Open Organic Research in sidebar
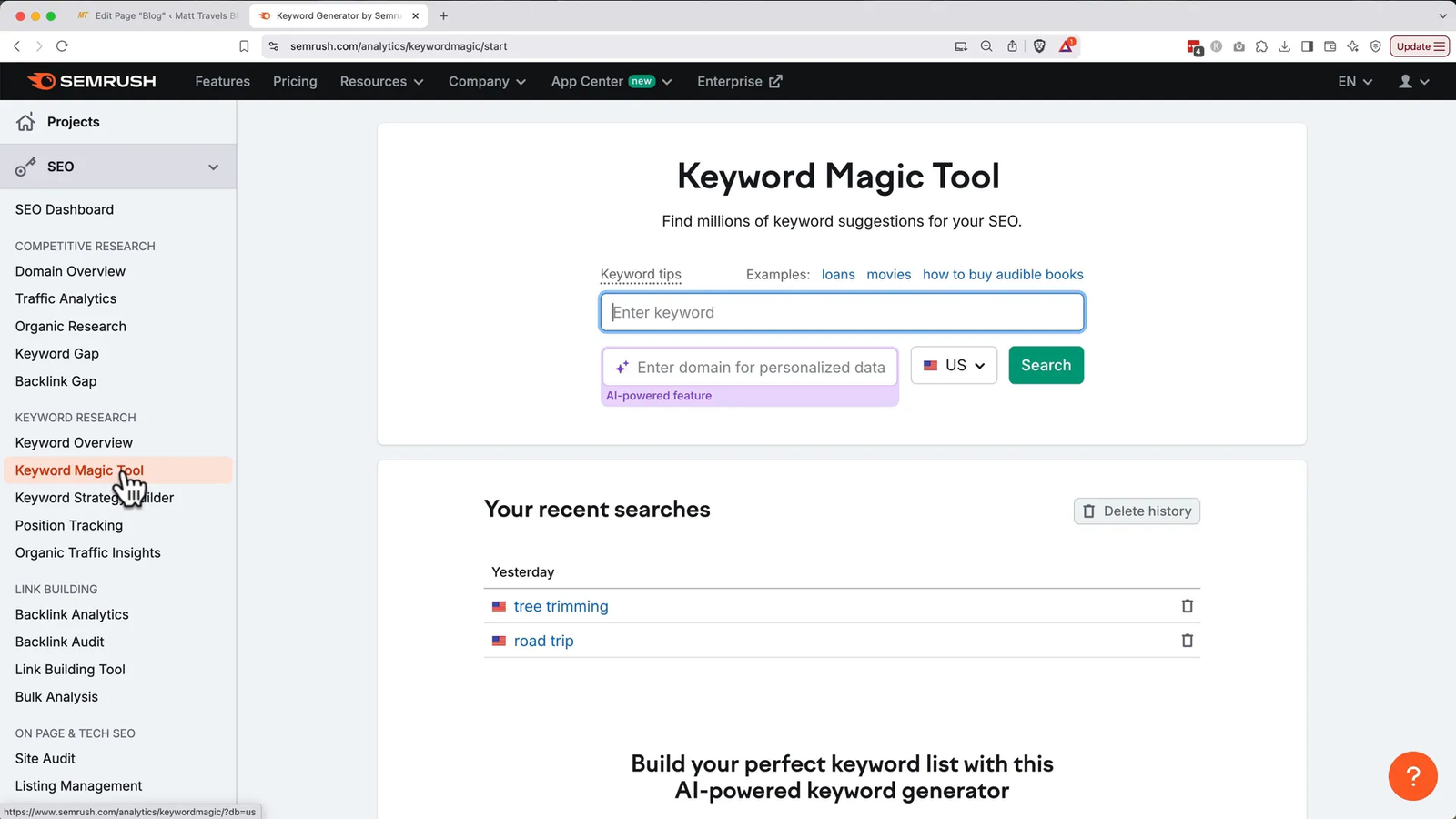Screen dimensions: 1456x819 pos(71,326)
